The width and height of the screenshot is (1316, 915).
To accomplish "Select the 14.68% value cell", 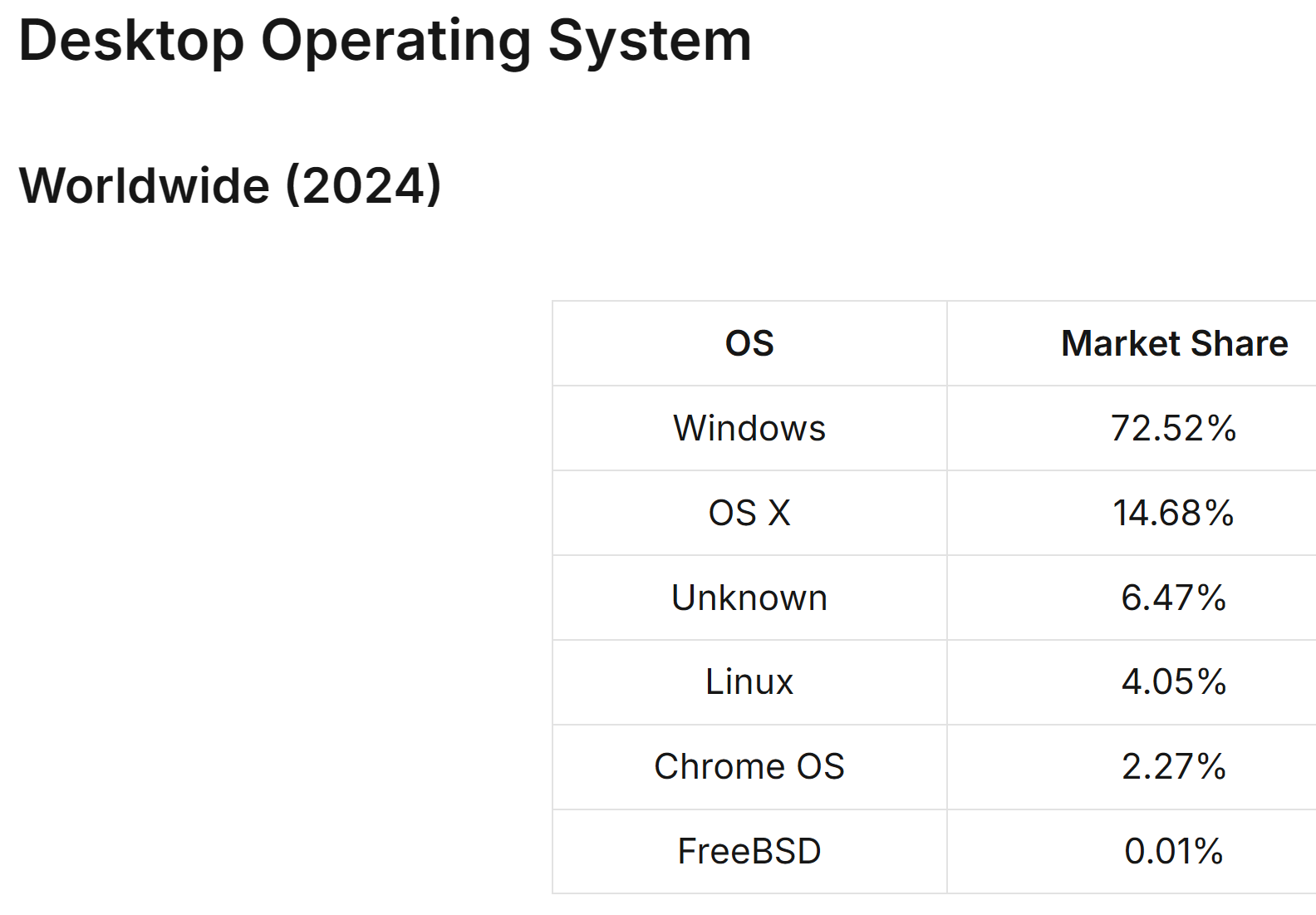I will 1132,513.
